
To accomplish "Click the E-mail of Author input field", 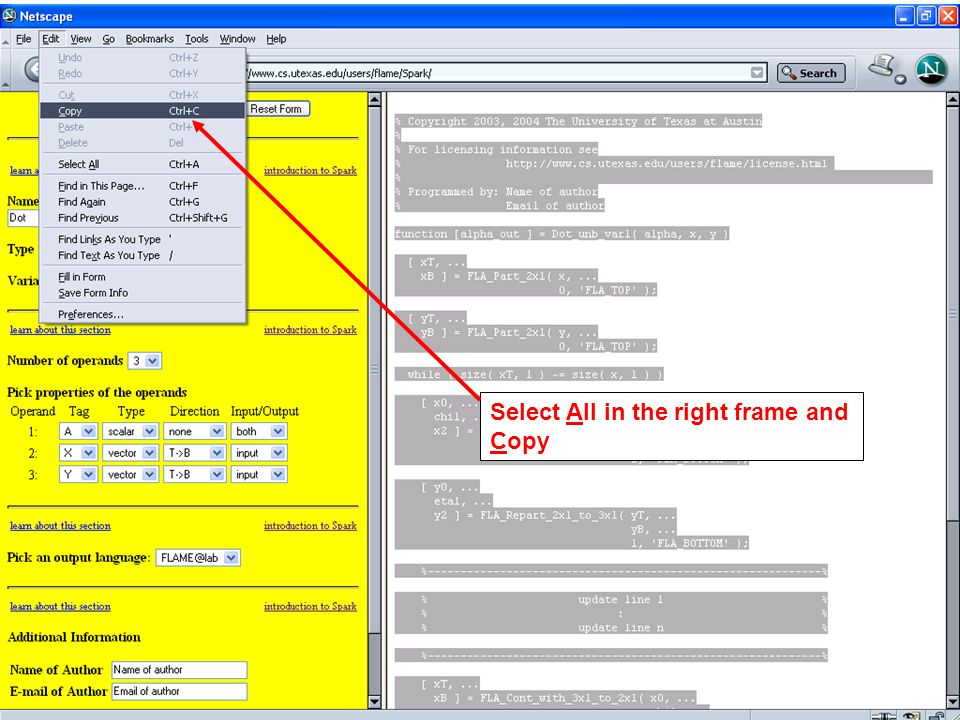I will (179, 691).
